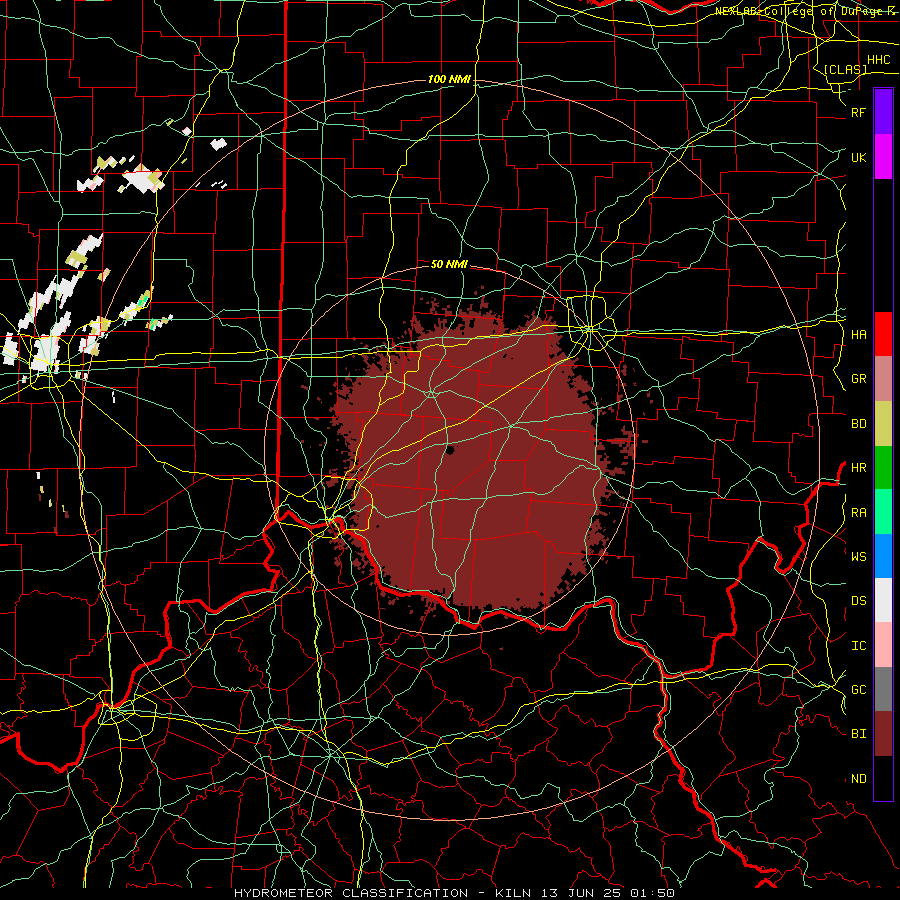This screenshot has height=900, width=900.
Task: Click the 01:50 timestamp text
Action: [x=652, y=893]
